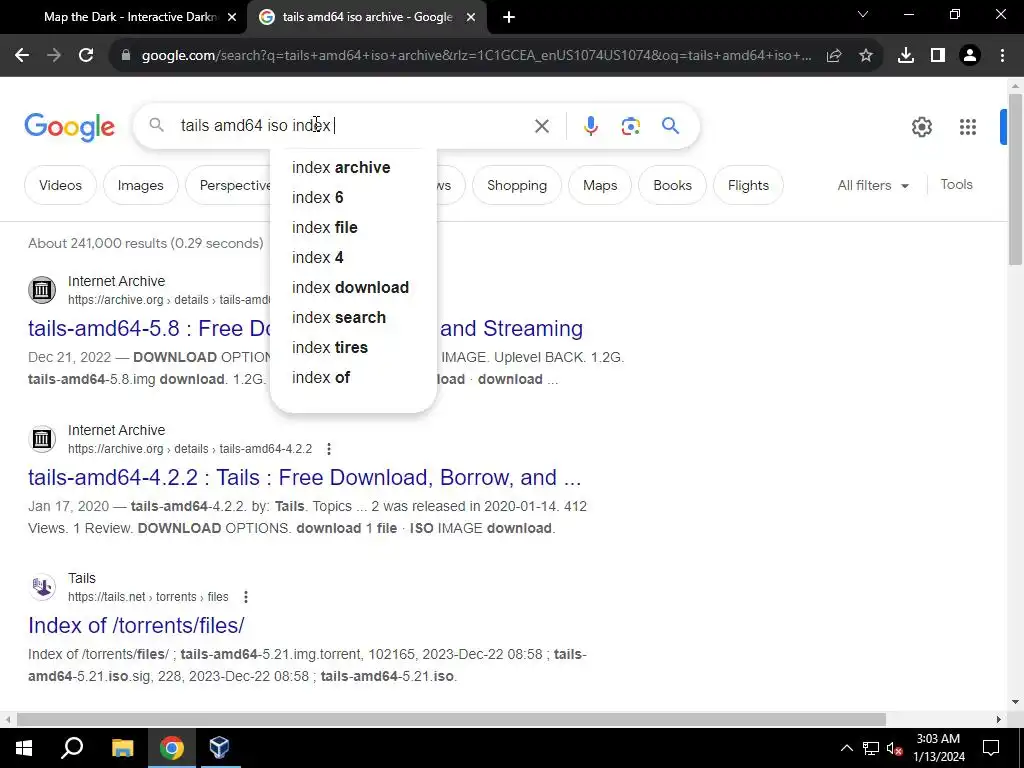The image size is (1024, 768).
Task: Open more options for tails.net result
Action: click(x=246, y=597)
